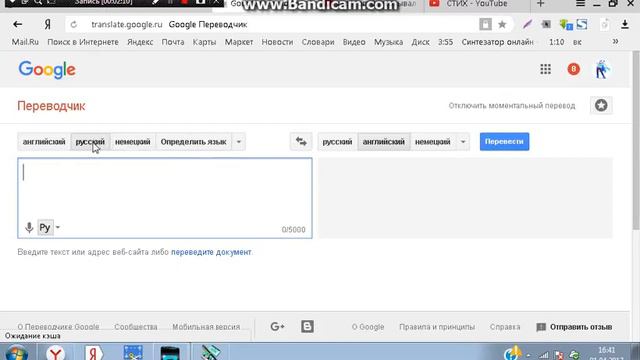Click Отключить моментальный перевод link
This screenshot has width=640, height=360.
coord(512,106)
